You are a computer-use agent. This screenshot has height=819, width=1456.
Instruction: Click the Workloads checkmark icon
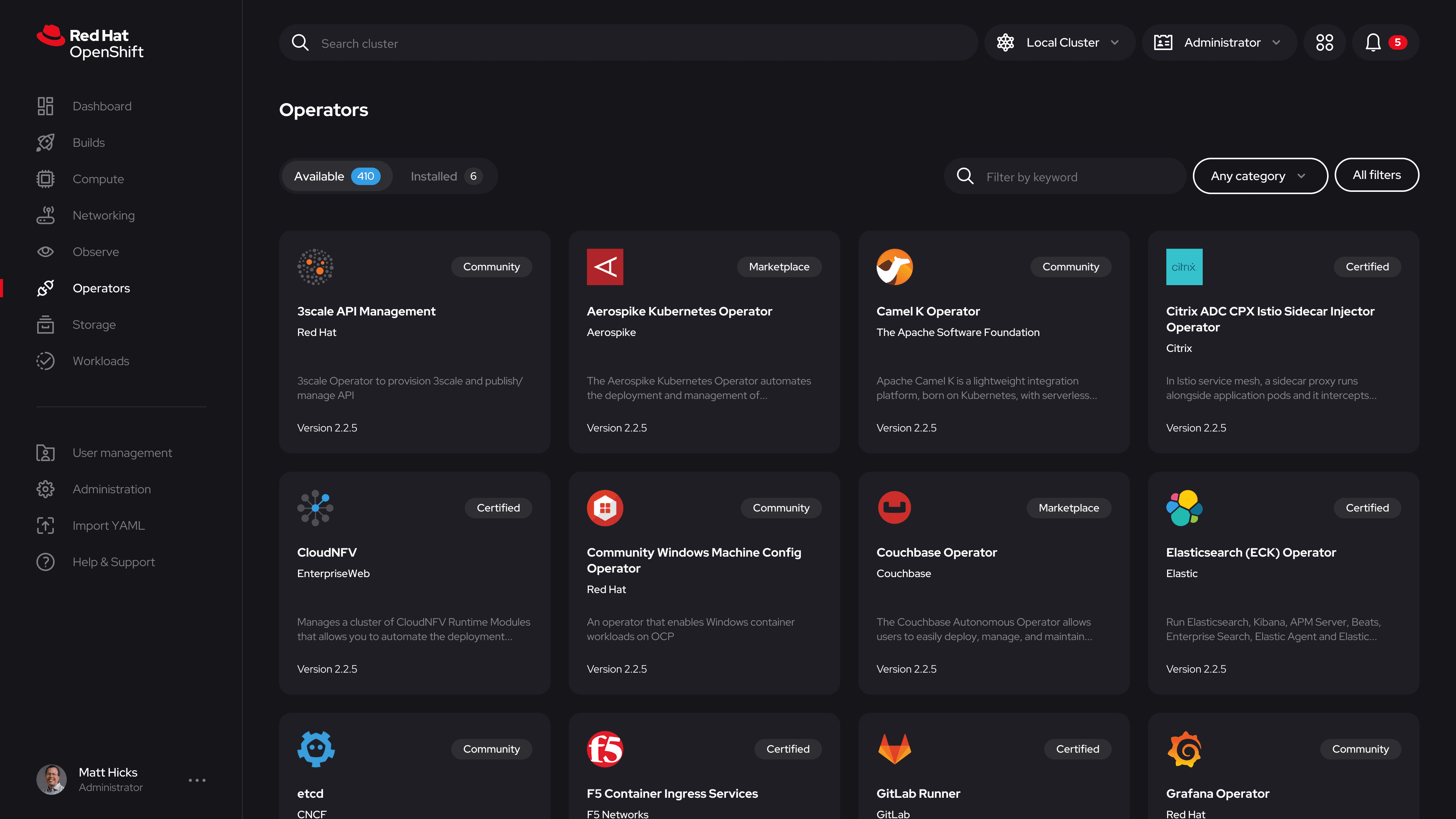(45, 361)
